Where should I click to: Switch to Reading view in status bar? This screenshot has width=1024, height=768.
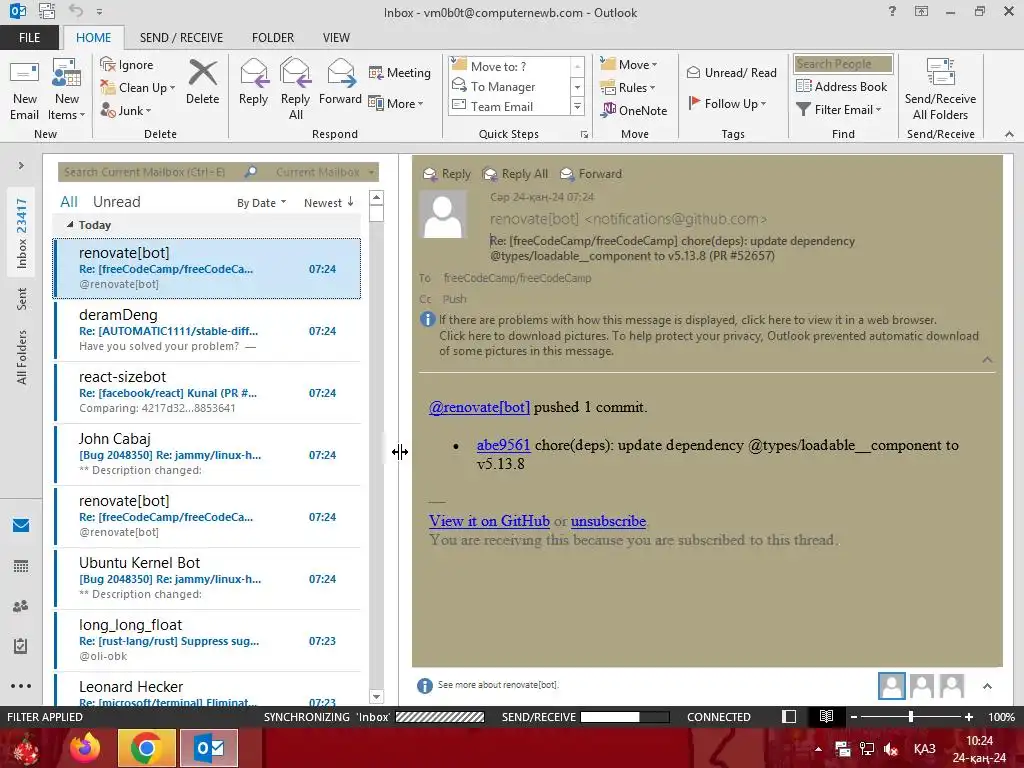click(826, 716)
